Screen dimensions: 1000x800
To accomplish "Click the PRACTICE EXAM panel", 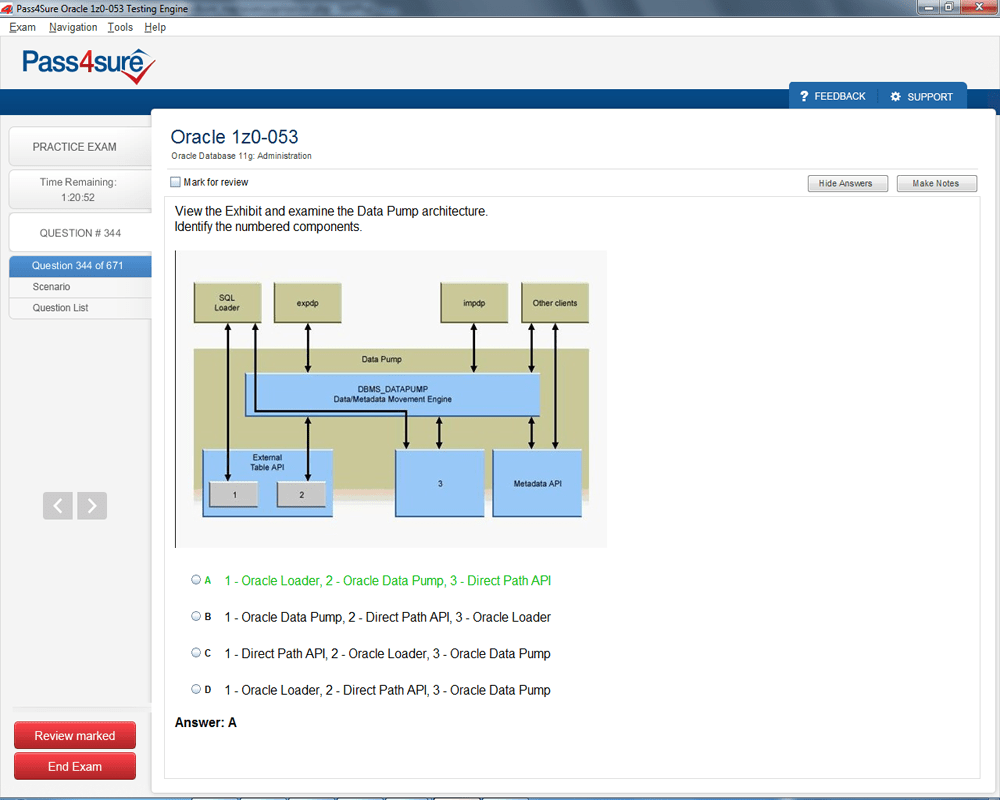I will (80, 147).
